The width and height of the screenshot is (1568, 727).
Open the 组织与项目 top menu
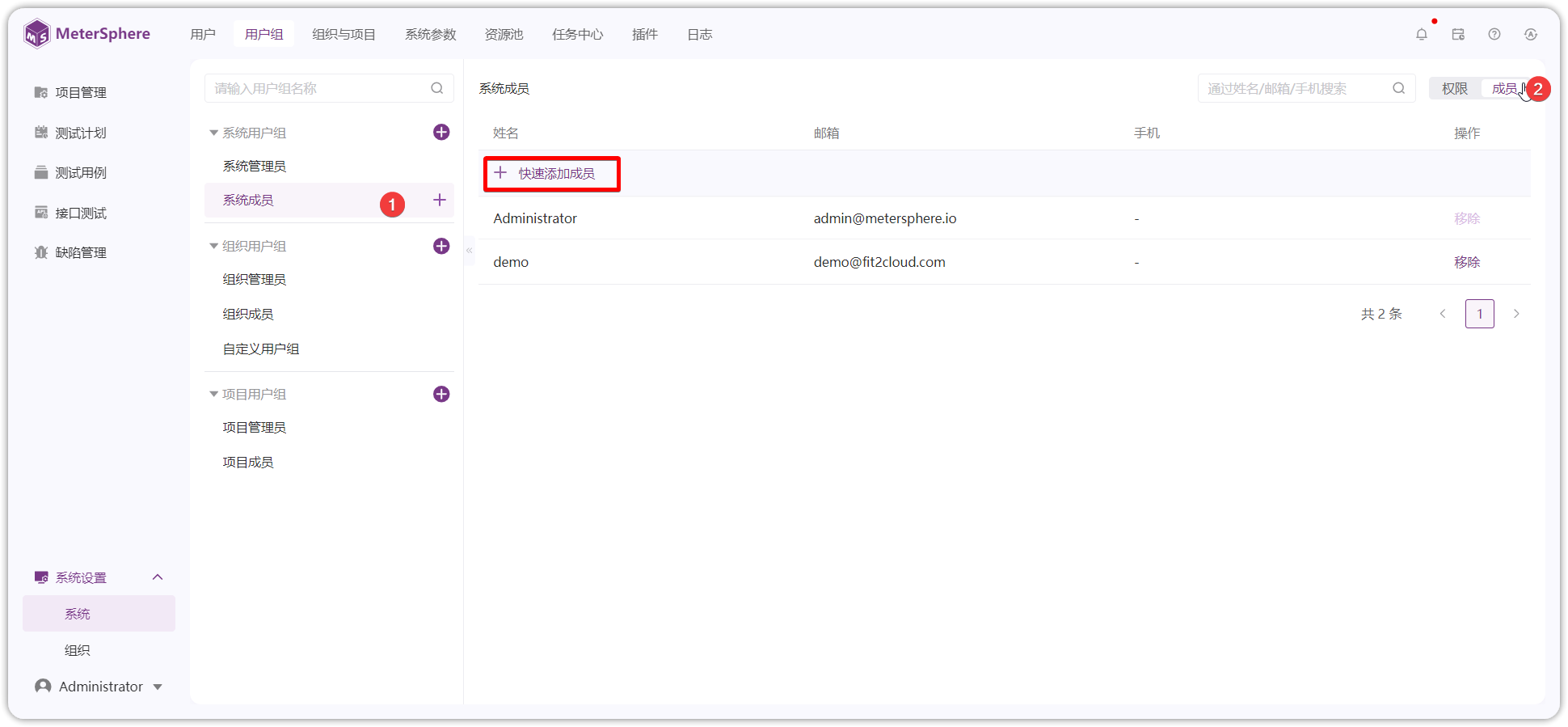[x=344, y=34]
